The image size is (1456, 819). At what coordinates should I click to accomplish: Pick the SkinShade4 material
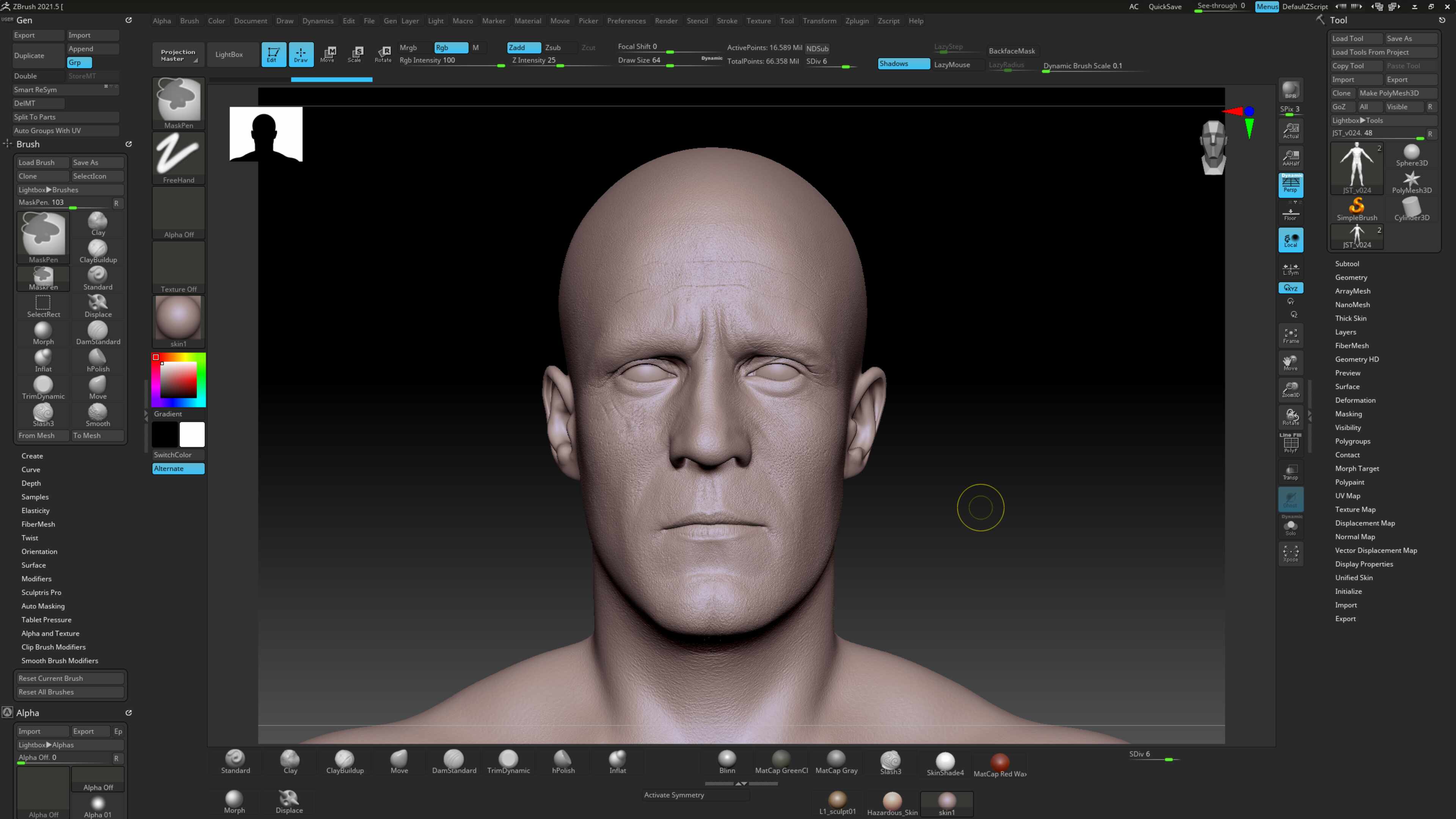[945, 764]
